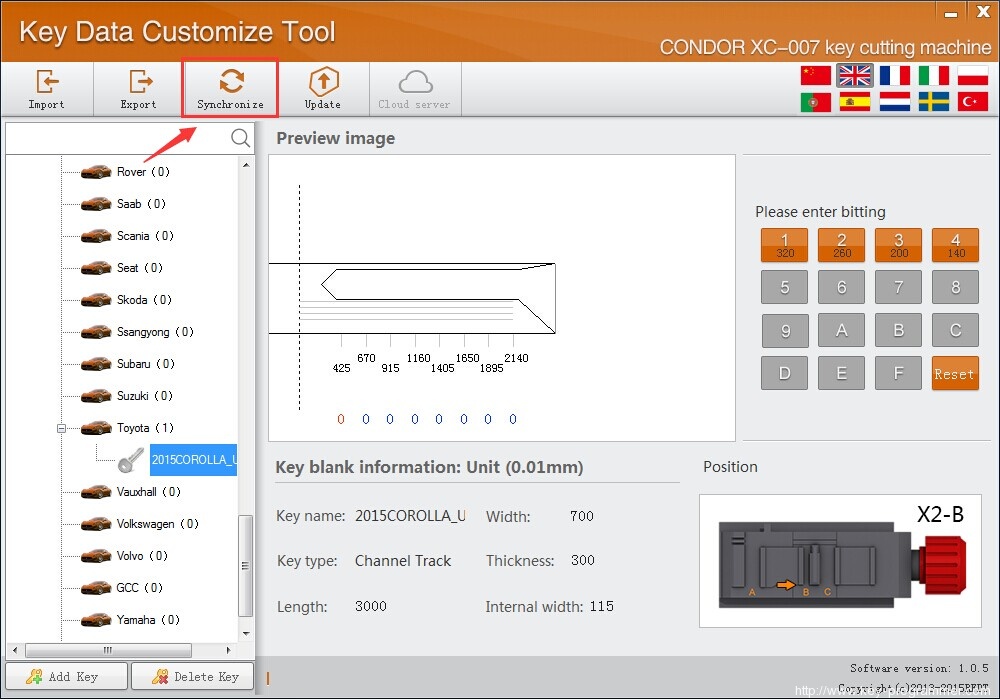1000x700 pixels.
Task: Click the grey bitting button 7
Action: tap(899, 287)
